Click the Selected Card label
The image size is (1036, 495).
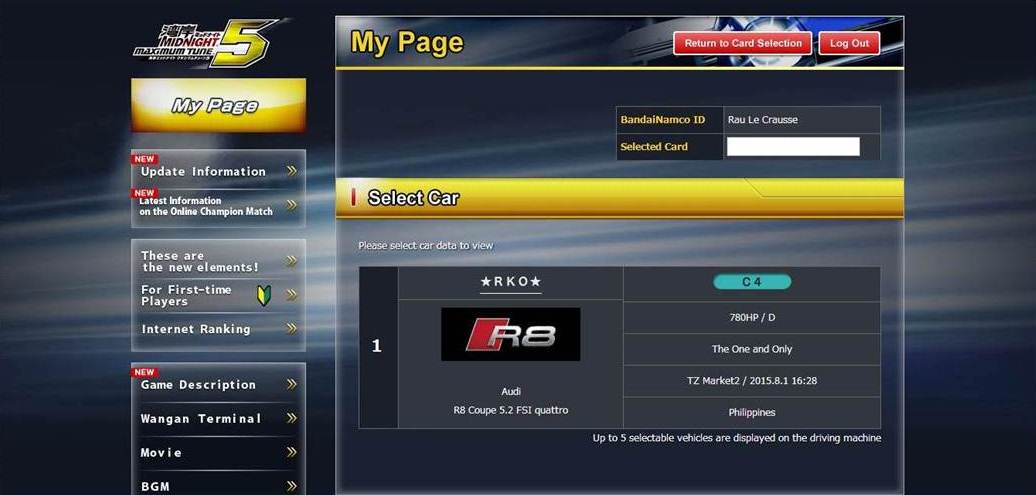pos(654,147)
